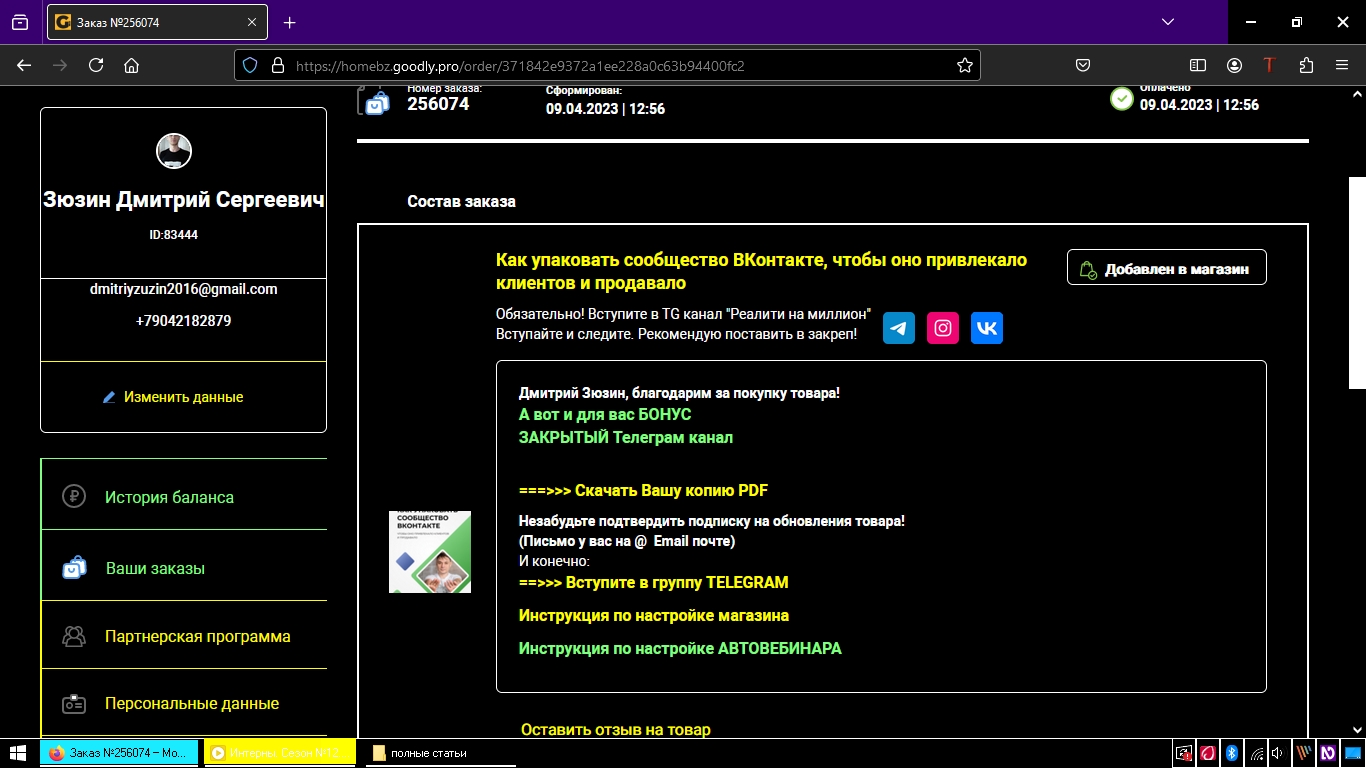Screen dimensions: 1366x768
Task: List all tabs with the dropdown arrow
Action: pos(1168,22)
